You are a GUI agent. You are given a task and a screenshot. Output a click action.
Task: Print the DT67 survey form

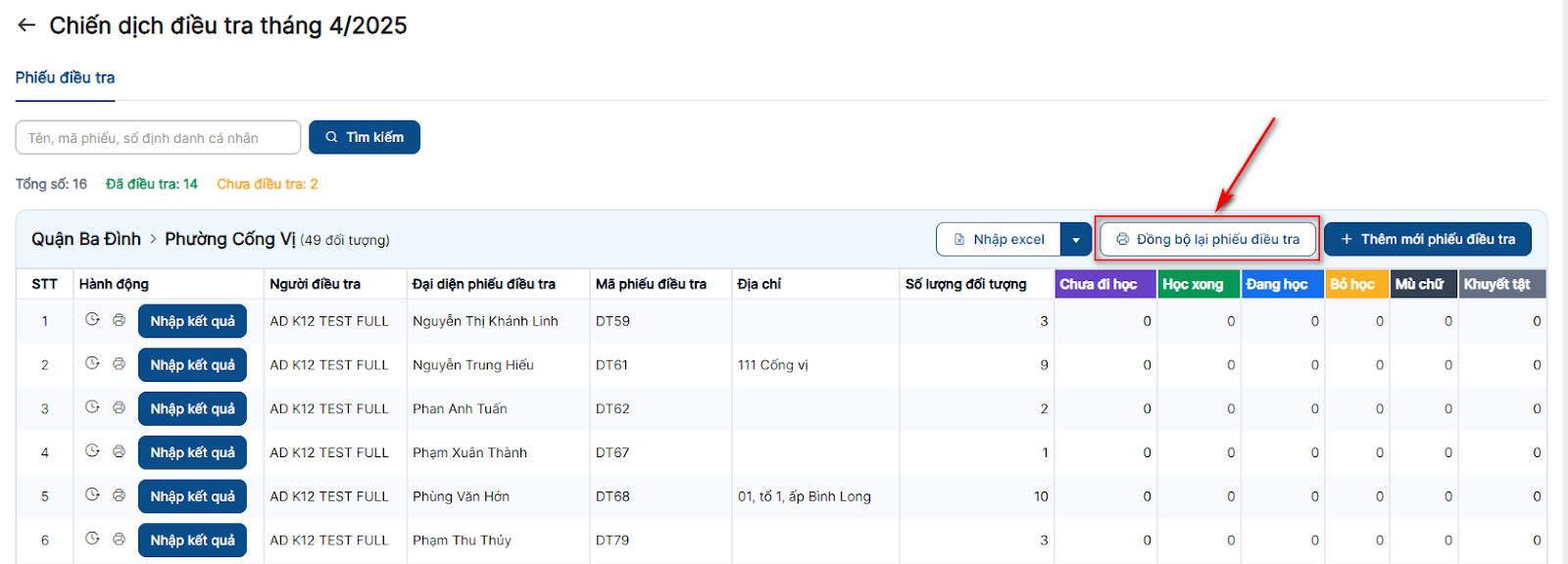click(119, 451)
